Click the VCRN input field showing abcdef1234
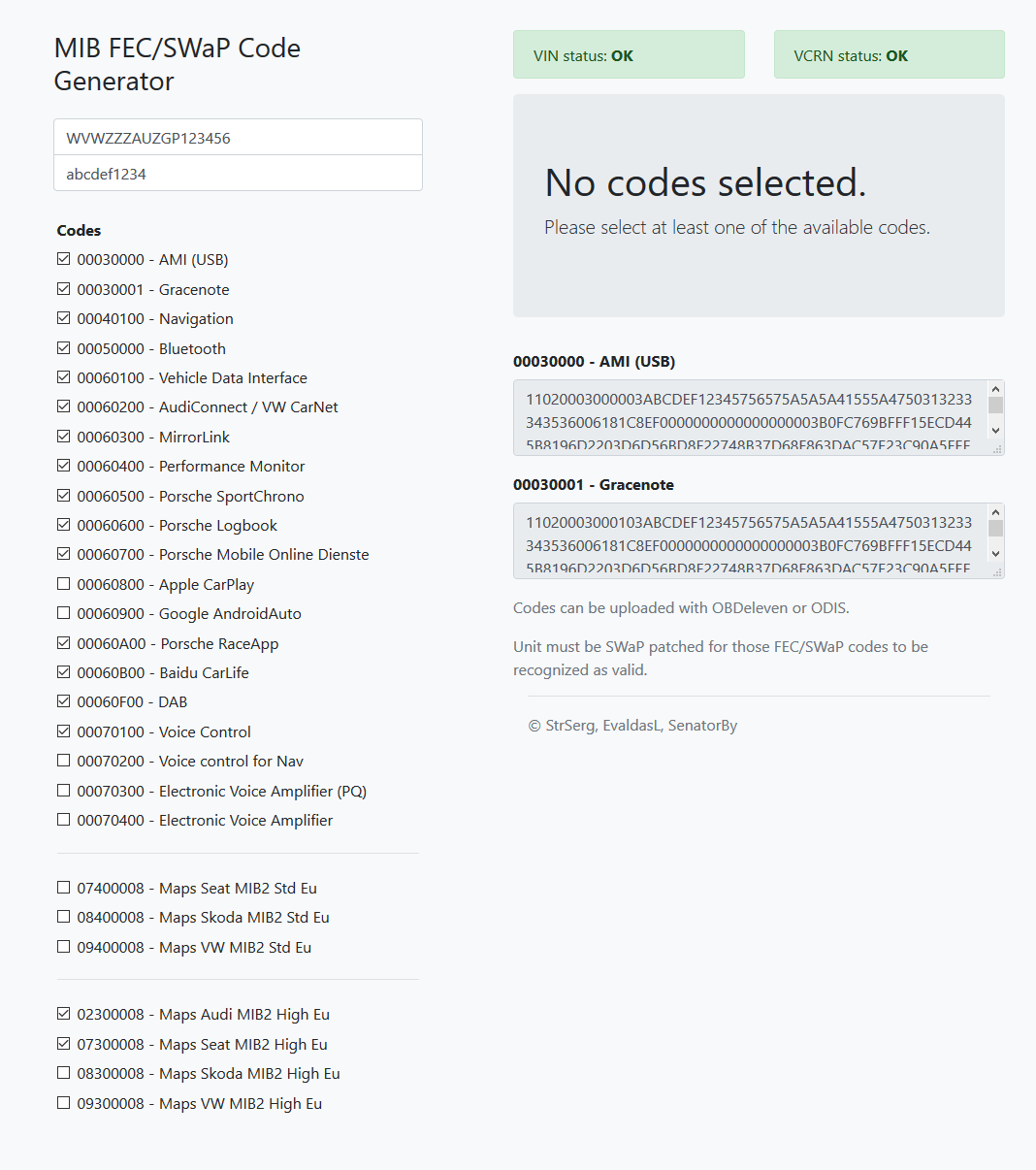This screenshot has height=1170, width=1036. (238, 174)
